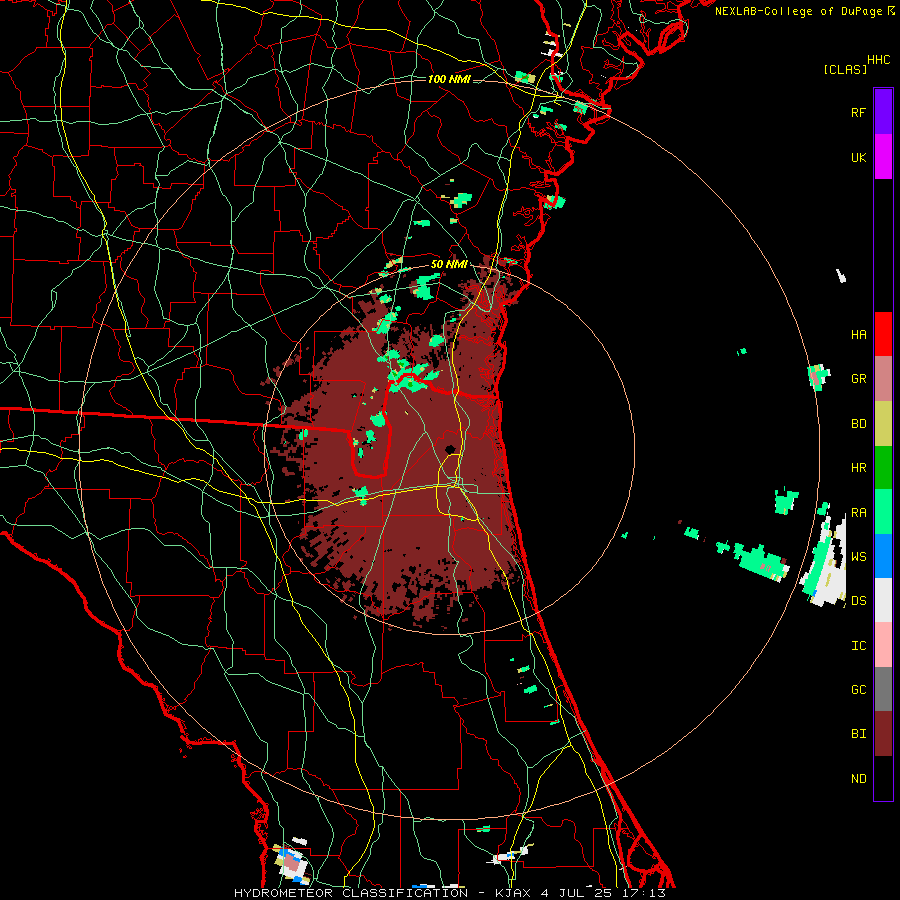
Task: Click the HYDROMETEOR CLASSIFICATION title text
Action: pos(351,893)
